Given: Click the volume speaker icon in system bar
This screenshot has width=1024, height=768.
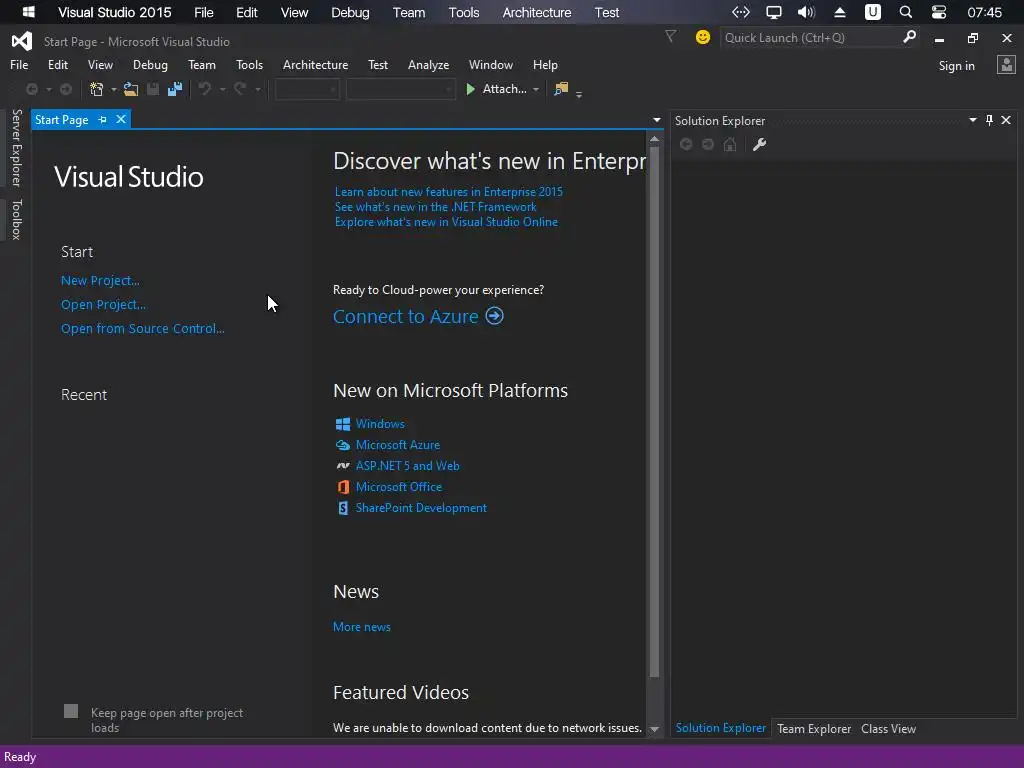Looking at the screenshot, I should pyautogui.click(x=807, y=12).
